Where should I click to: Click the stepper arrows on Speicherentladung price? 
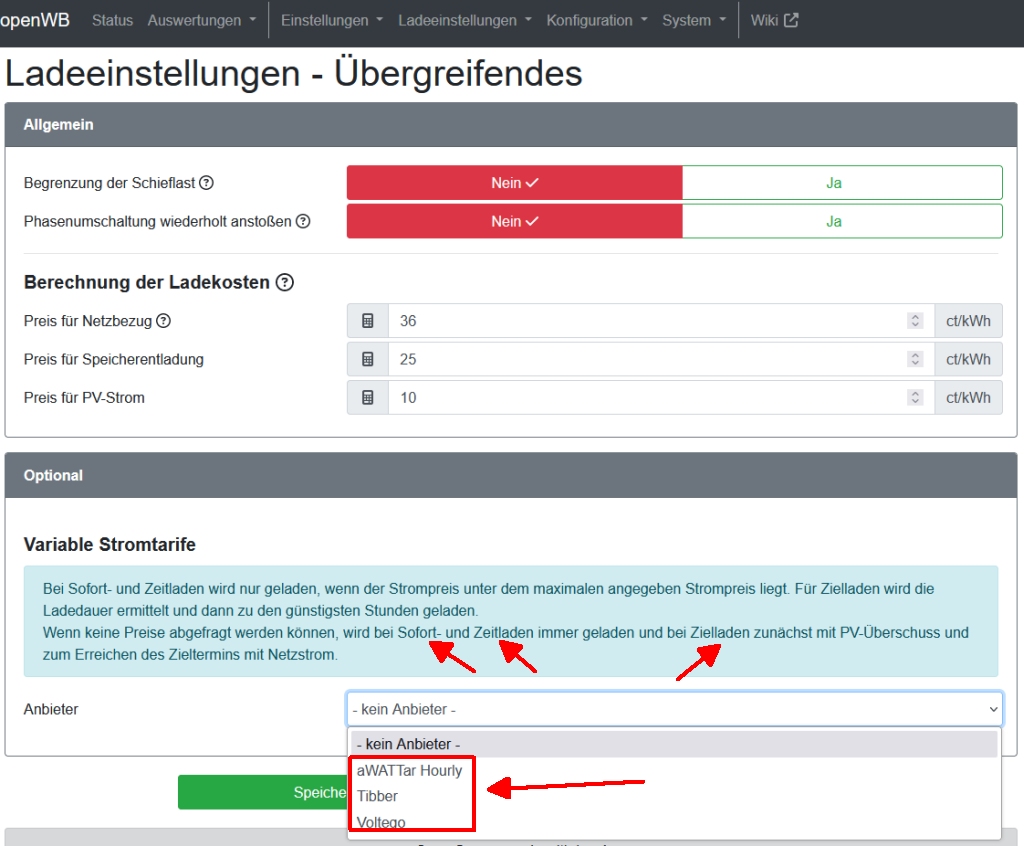tap(915, 359)
